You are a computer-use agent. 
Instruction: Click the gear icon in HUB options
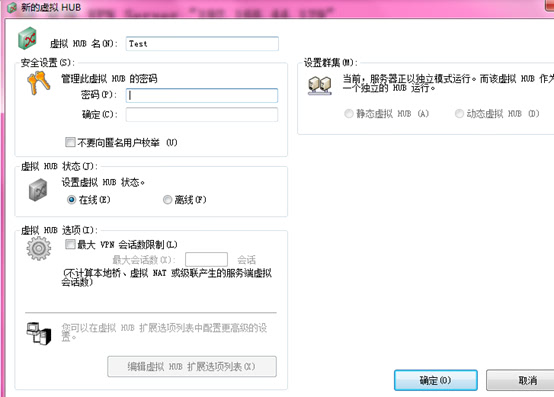click(x=39, y=249)
